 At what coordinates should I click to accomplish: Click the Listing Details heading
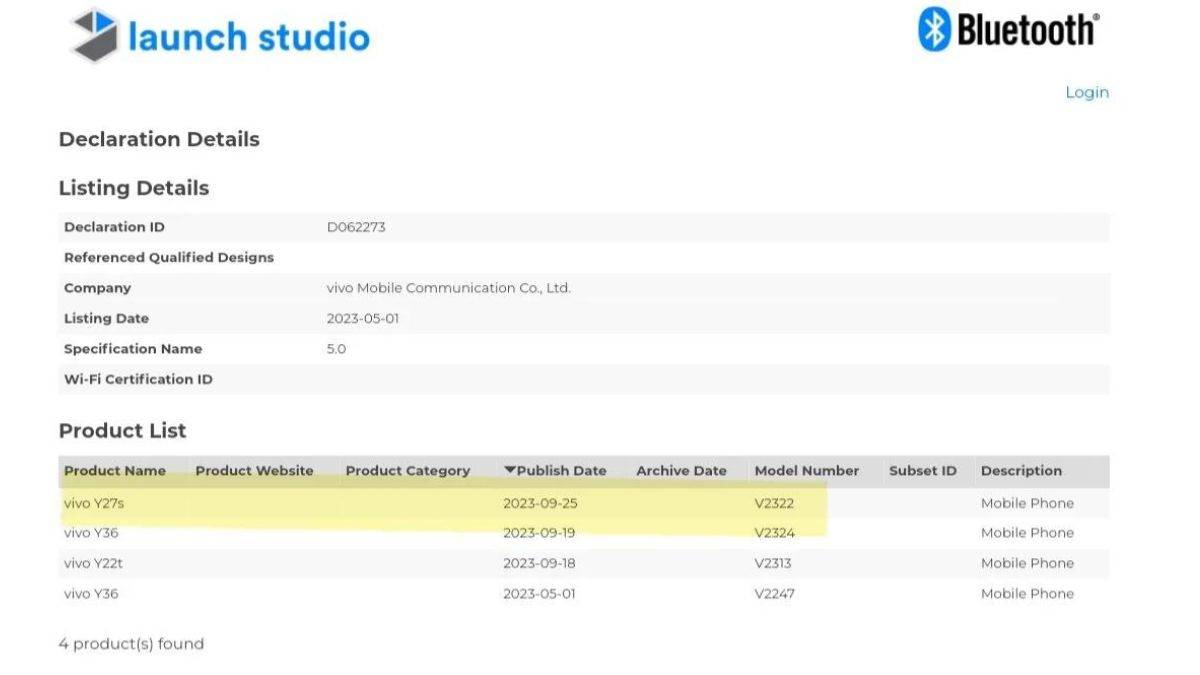134,188
